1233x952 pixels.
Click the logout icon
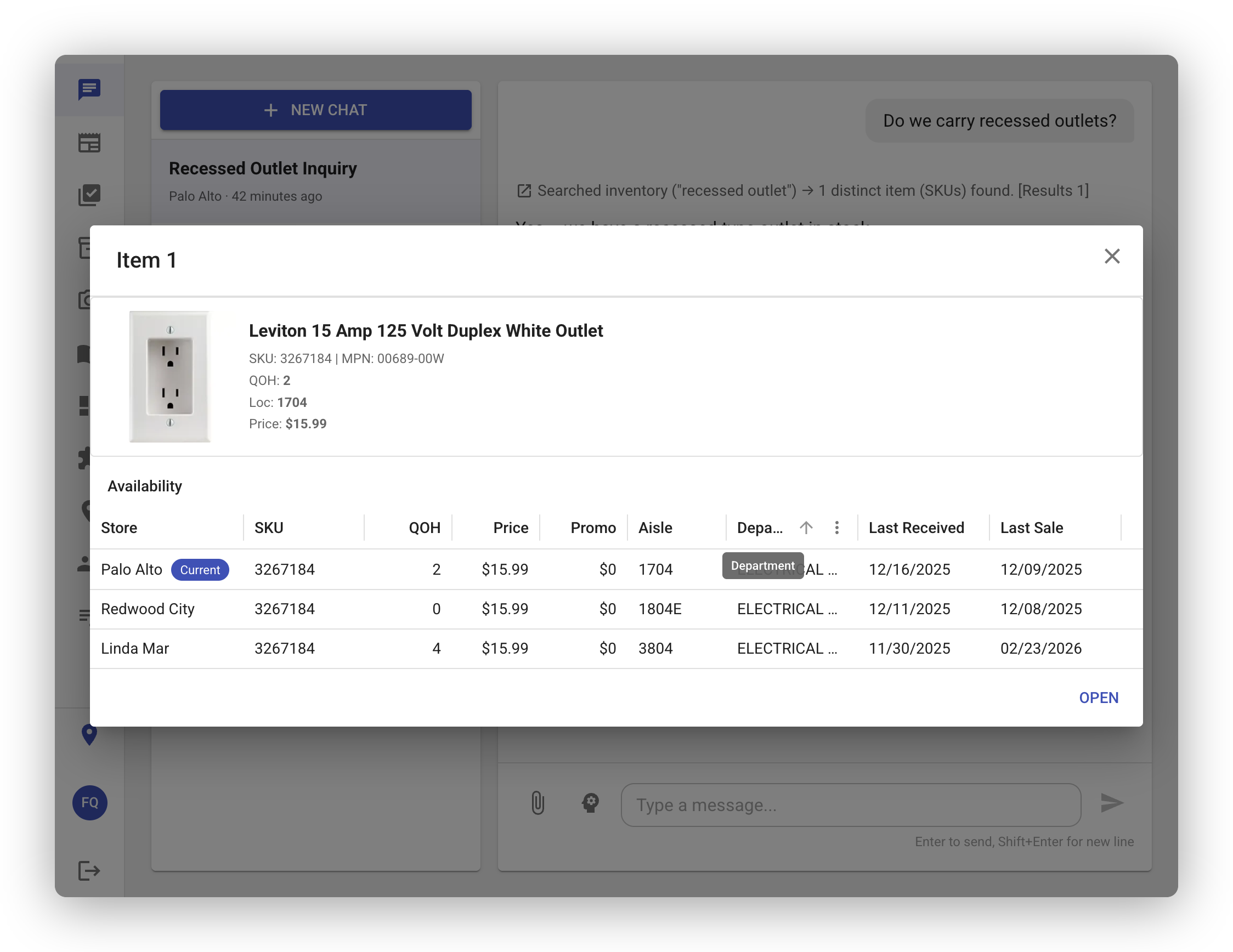click(x=89, y=870)
